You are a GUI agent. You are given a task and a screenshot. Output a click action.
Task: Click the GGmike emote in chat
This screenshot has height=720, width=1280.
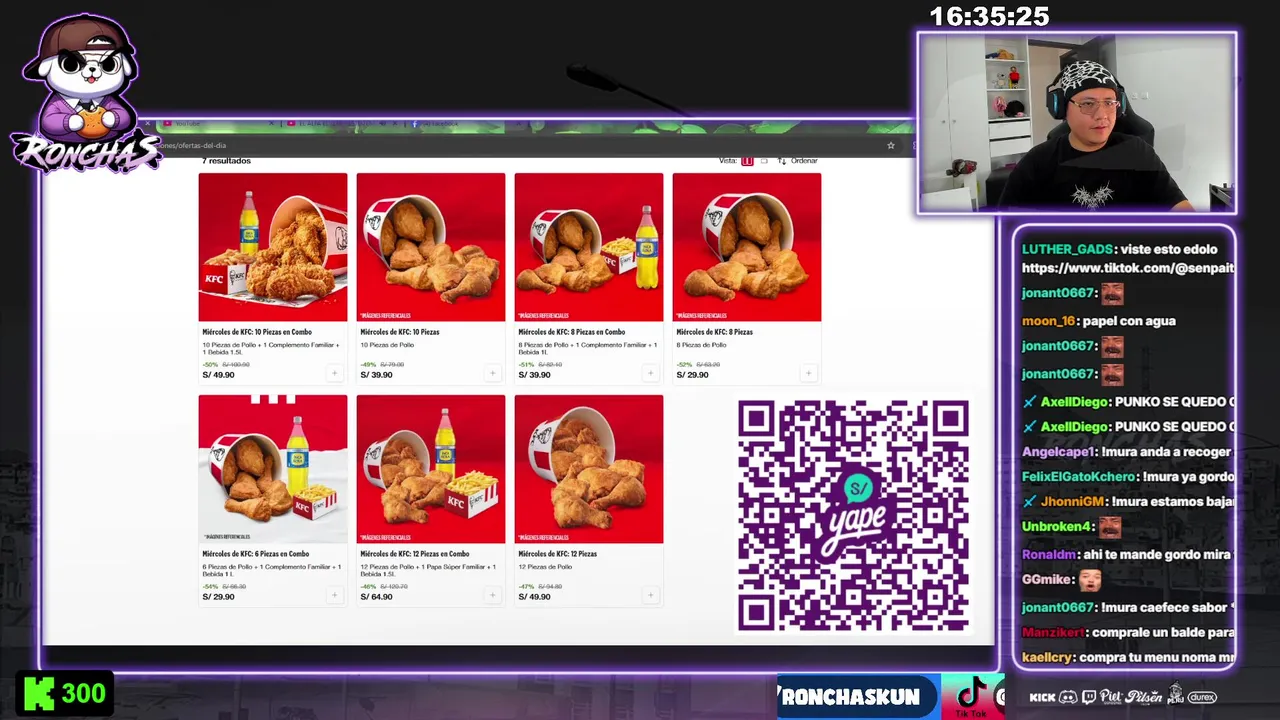[1090, 579]
